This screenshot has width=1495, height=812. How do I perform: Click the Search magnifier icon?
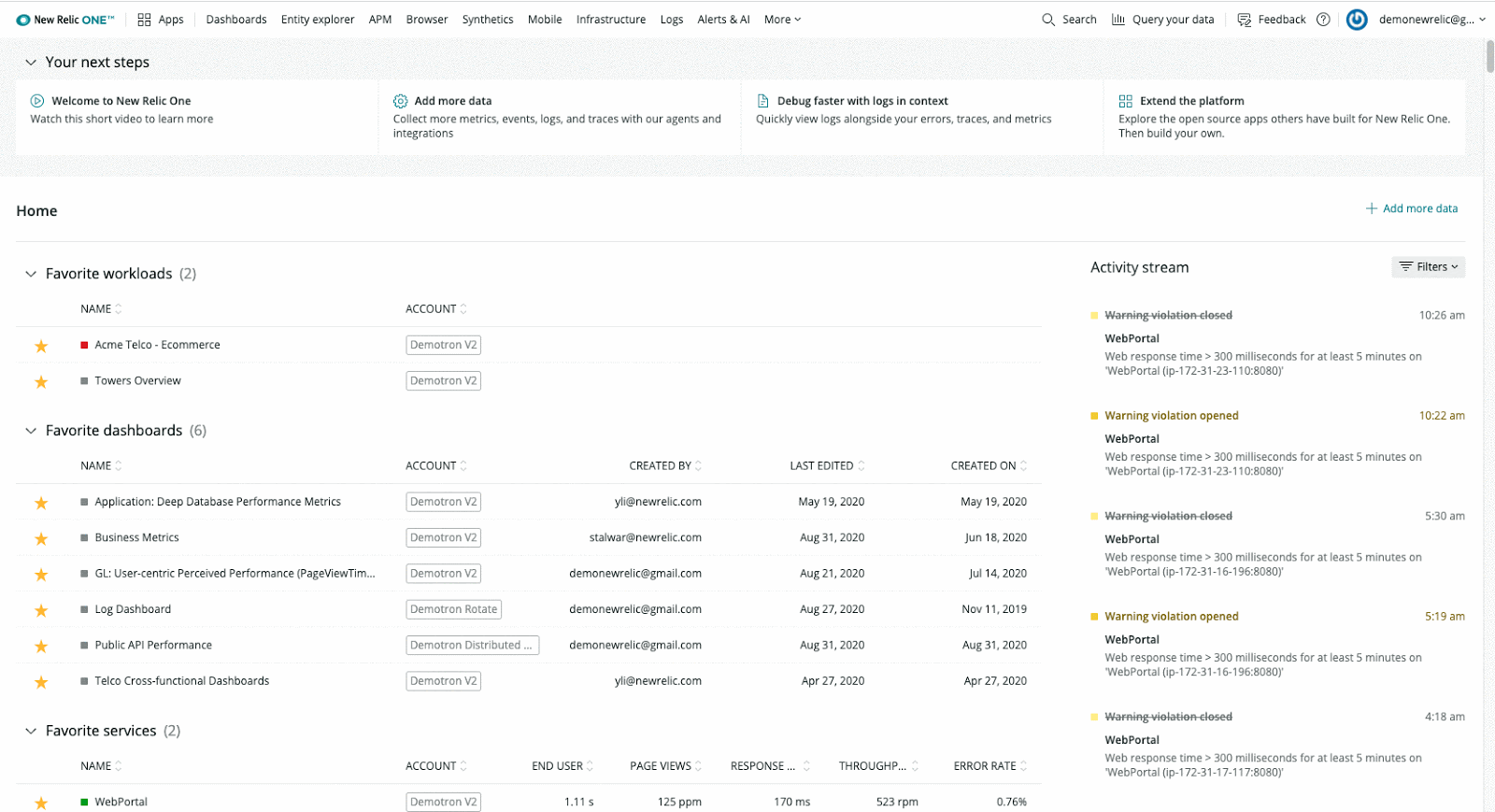point(1048,20)
